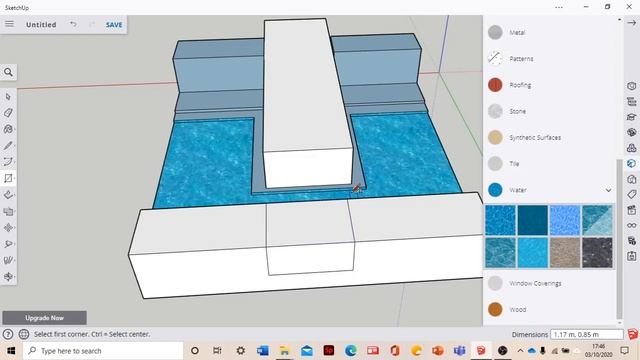Screen dimensions: 640x360
Task: Open the Styles panel
Action: pos(631,179)
